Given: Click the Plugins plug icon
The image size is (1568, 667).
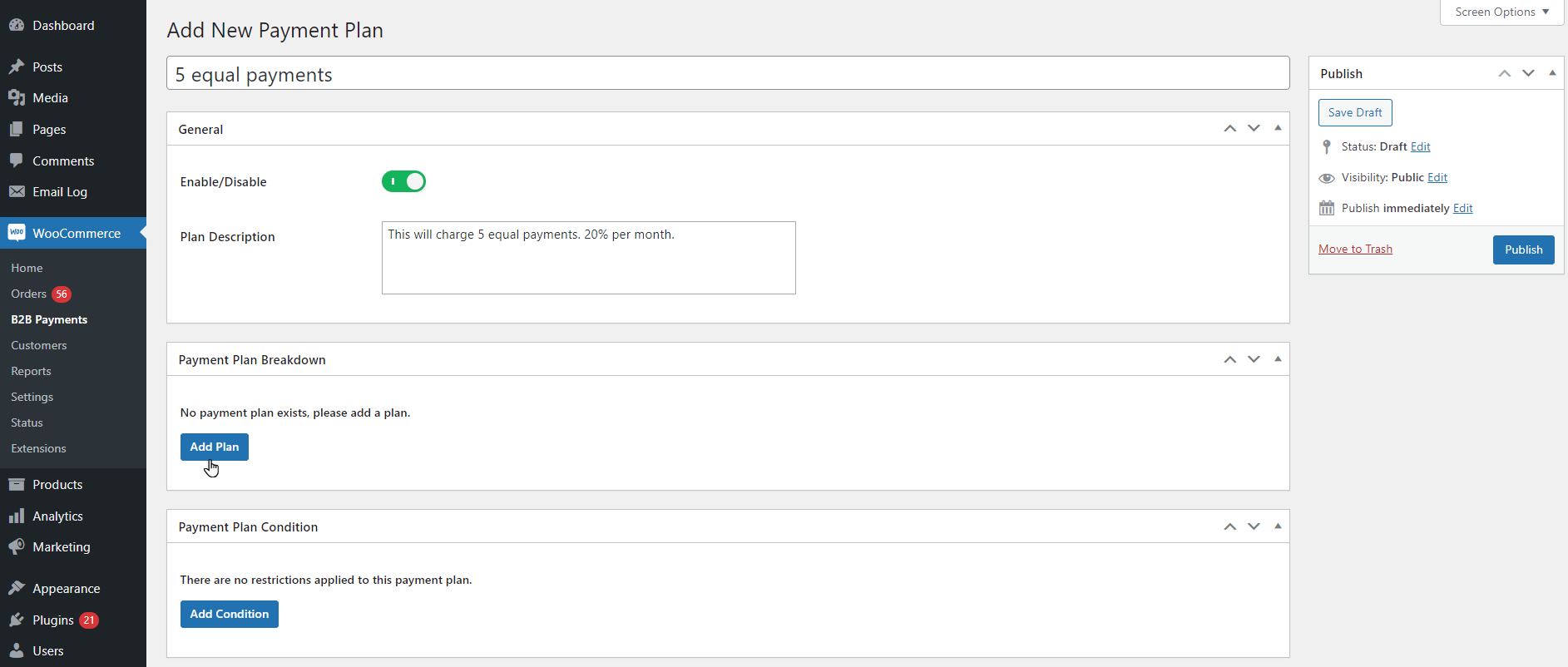Looking at the screenshot, I should [17, 620].
